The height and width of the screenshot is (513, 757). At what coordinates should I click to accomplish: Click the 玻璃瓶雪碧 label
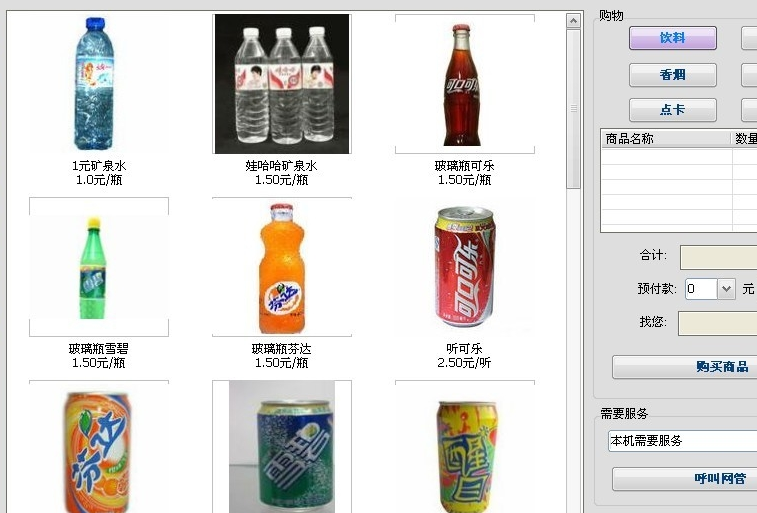coord(98,349)
